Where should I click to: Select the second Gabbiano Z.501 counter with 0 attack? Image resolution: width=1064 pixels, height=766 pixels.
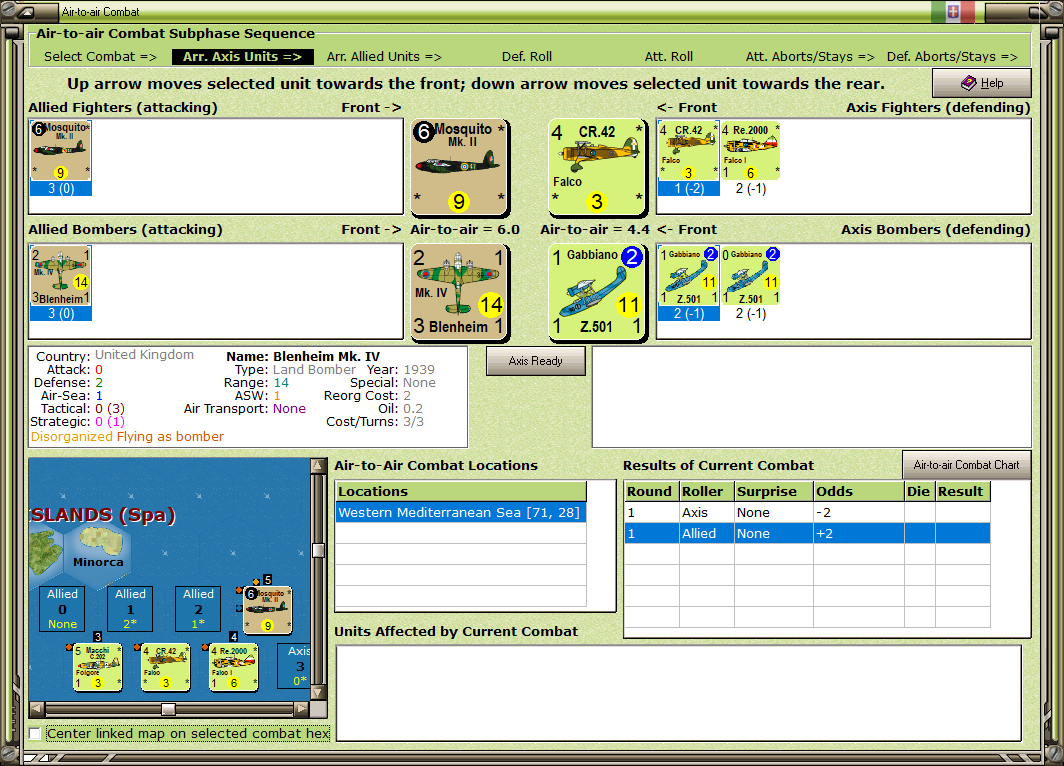coord(750,275)
